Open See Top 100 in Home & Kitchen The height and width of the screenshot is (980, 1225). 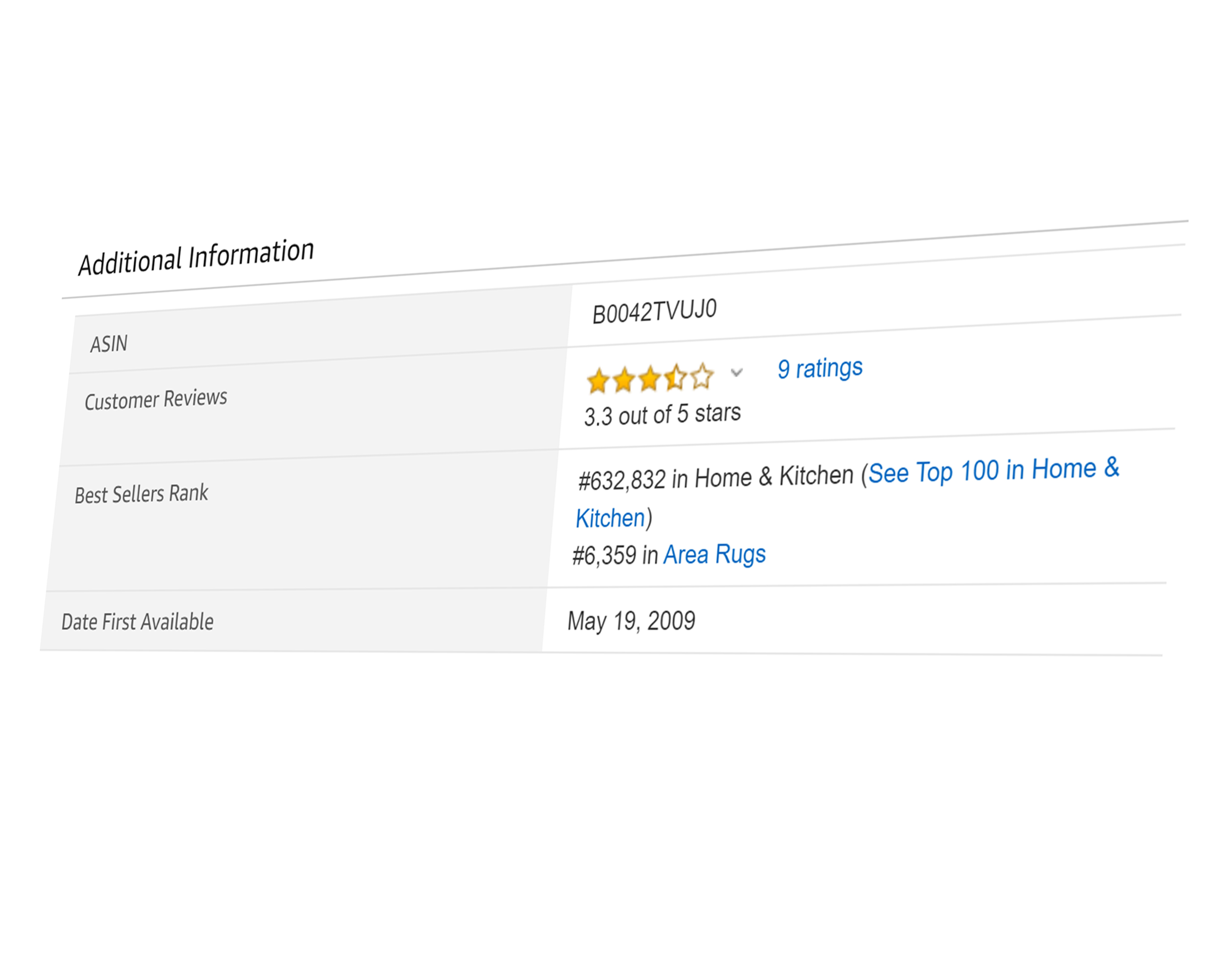[993, 470]
